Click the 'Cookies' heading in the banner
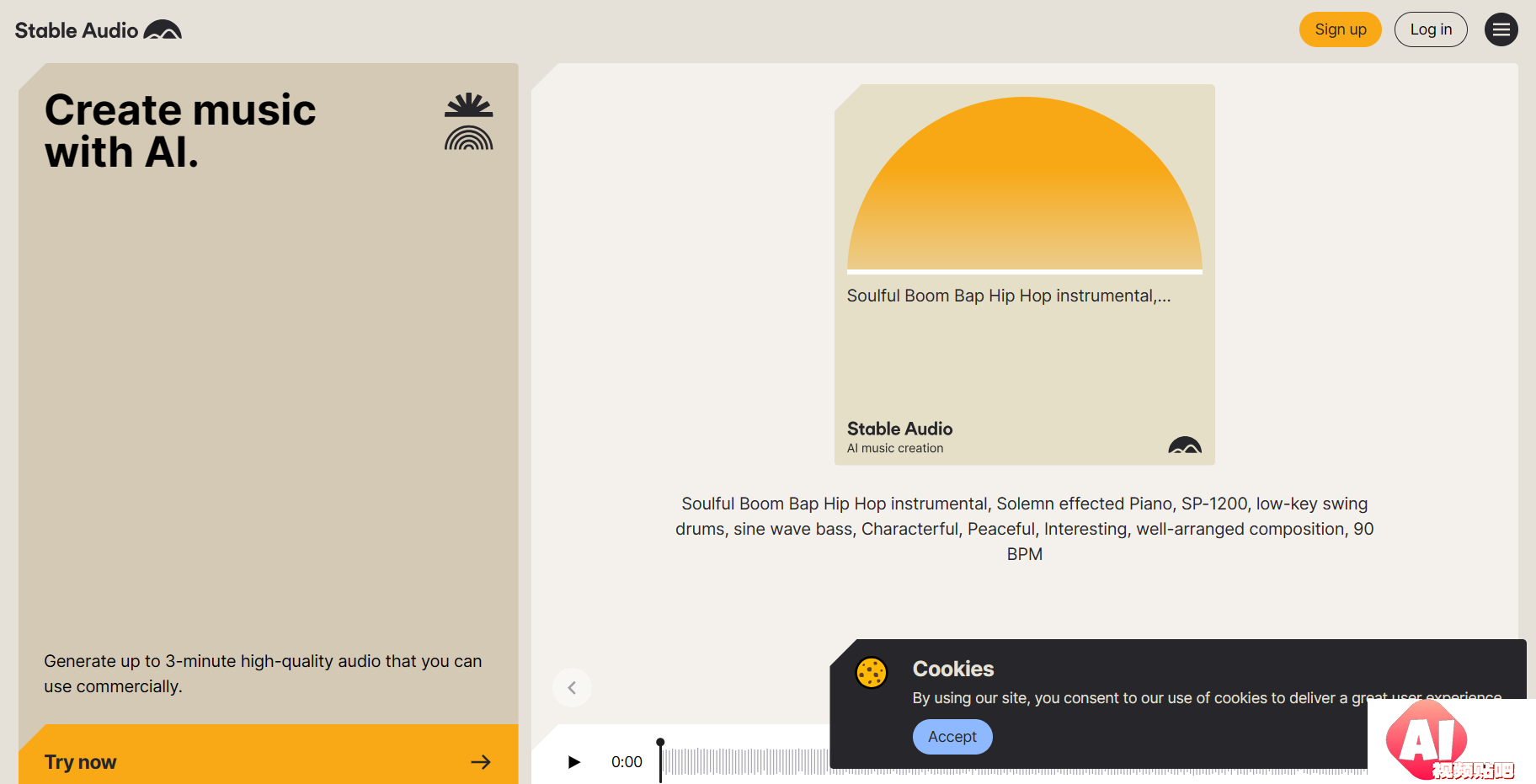1536x784 pixels. point(953,669)
